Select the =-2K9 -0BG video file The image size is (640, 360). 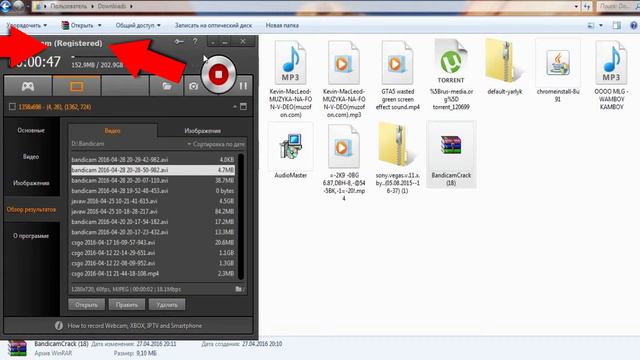point(344,162)
